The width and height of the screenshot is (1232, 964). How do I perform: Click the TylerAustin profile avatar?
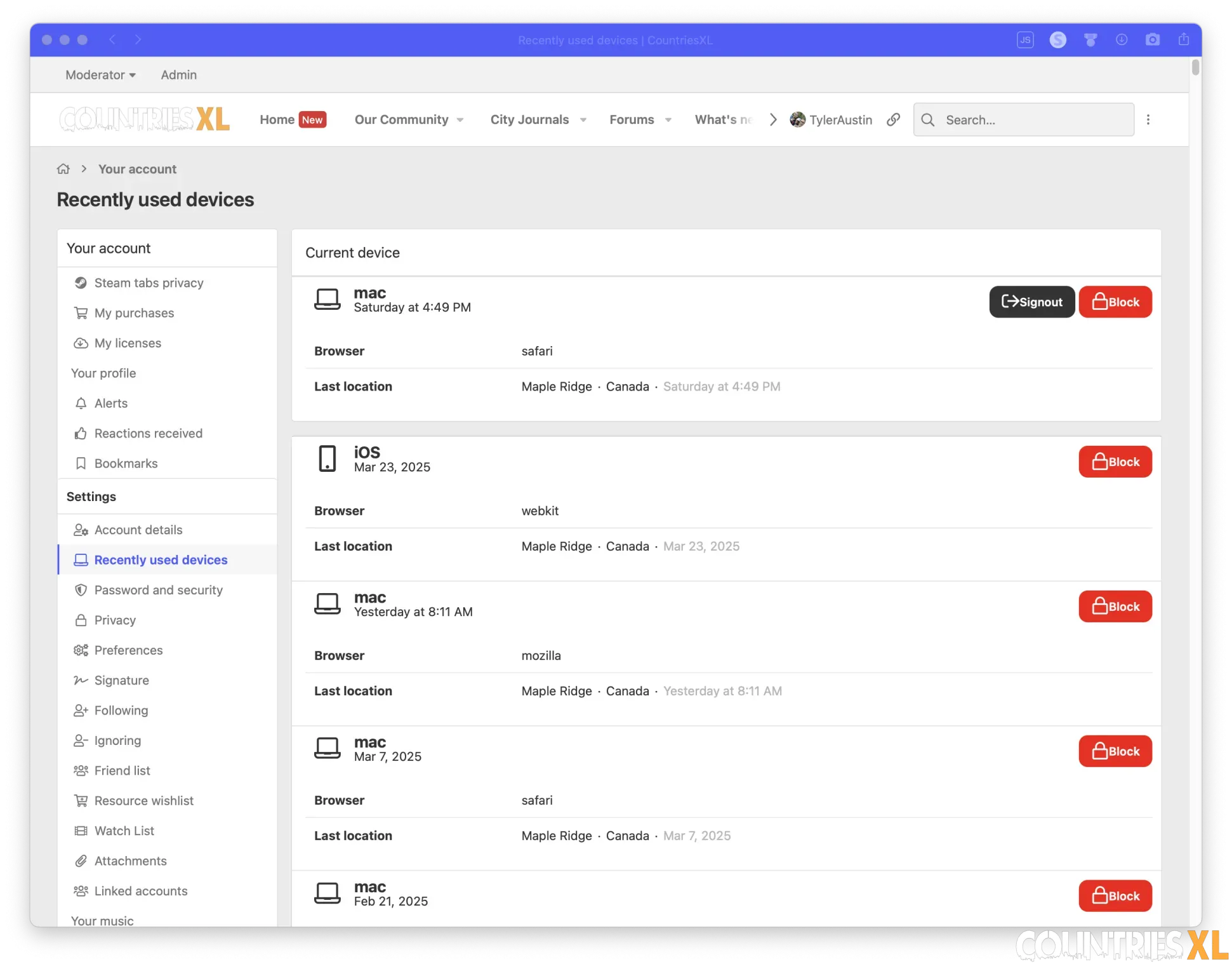[798, 119]
